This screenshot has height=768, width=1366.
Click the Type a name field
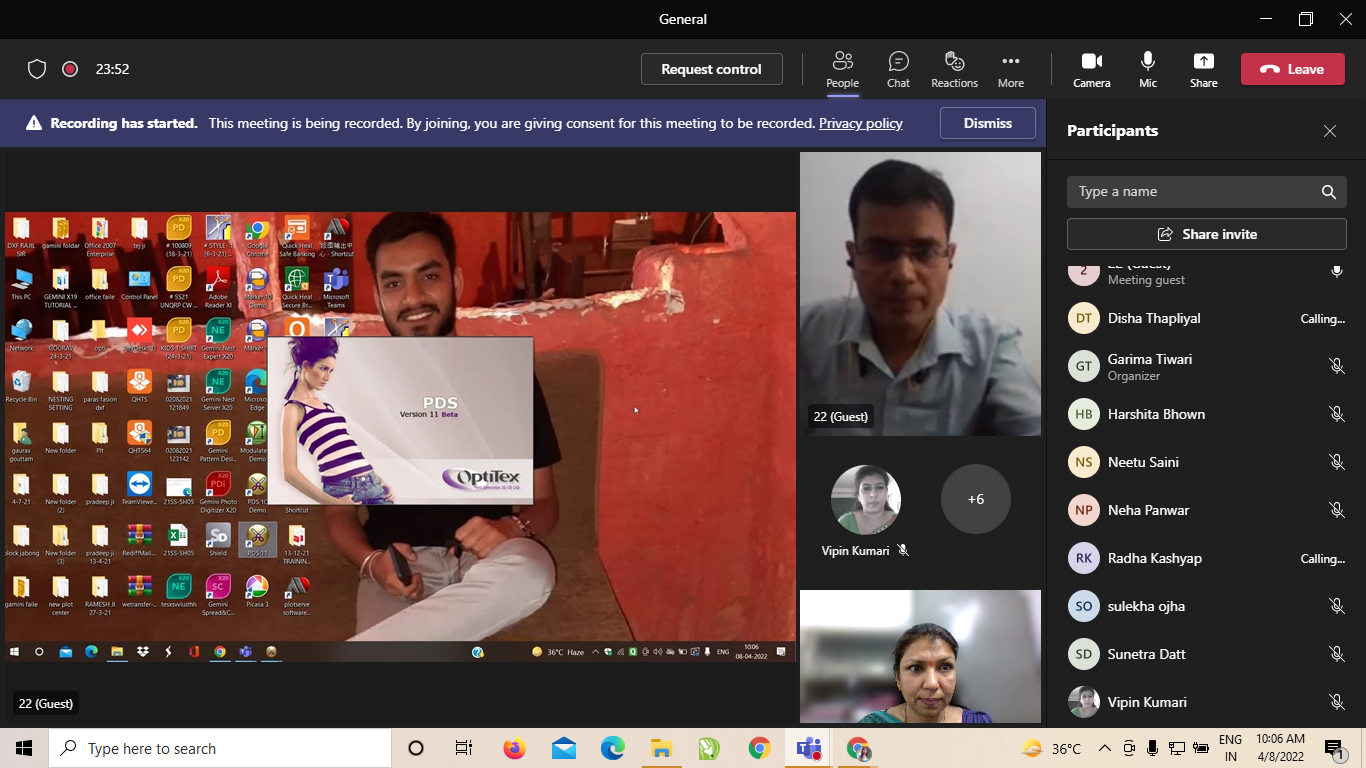(x=1190, y=192)
